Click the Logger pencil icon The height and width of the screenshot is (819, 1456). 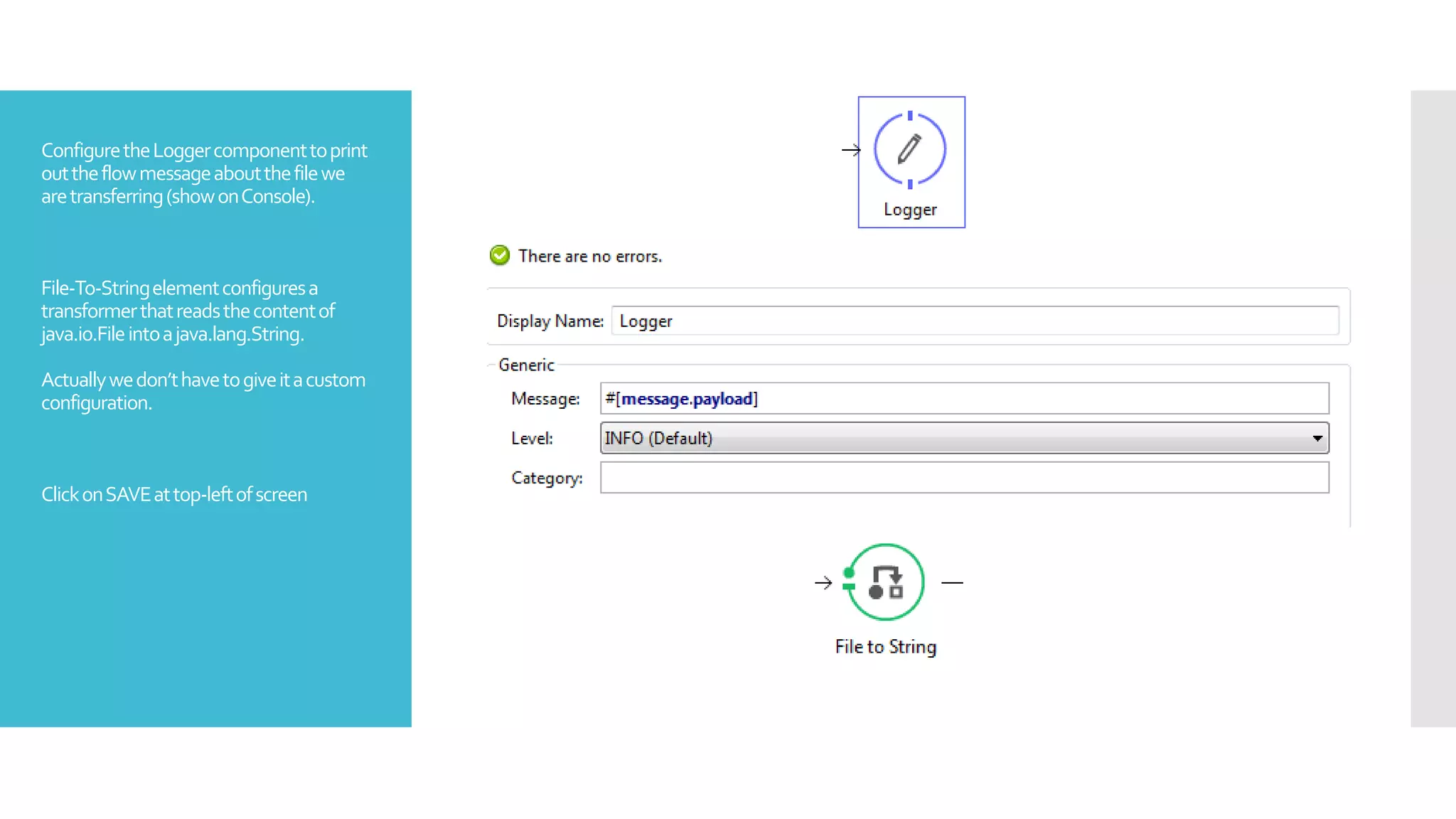coord(909,149)
